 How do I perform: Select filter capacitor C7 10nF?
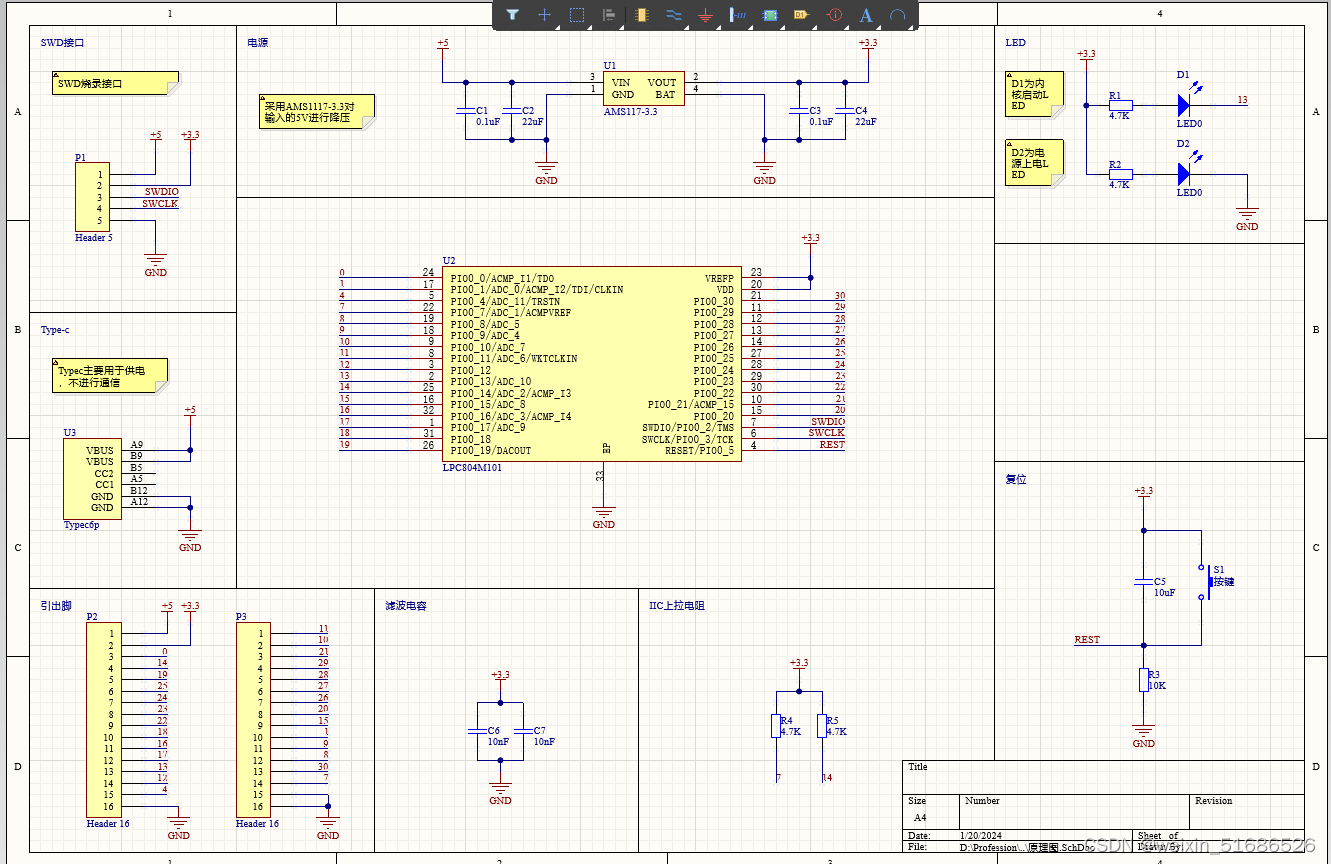click(523, 730)
